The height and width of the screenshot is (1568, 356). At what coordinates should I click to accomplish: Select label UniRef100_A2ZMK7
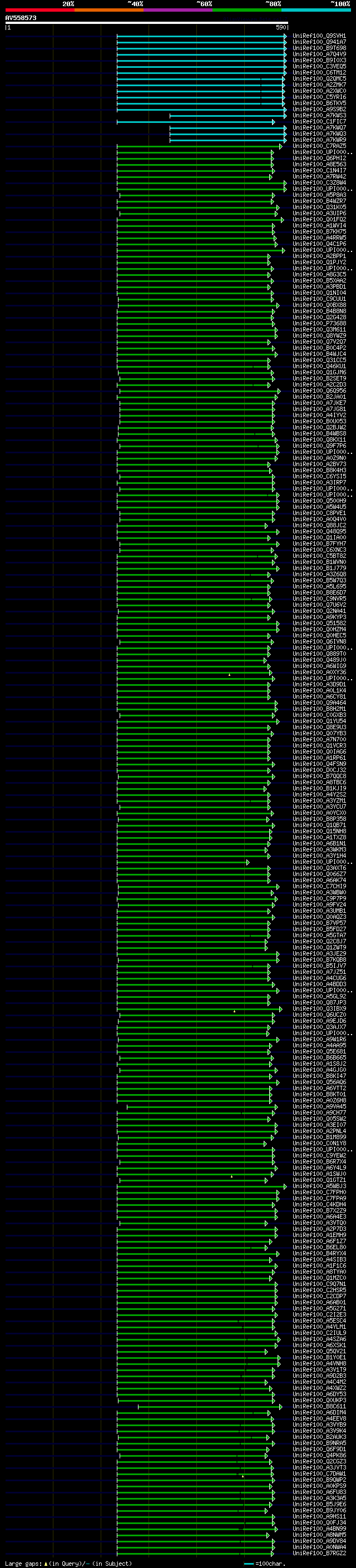click(x=319, y=85)
